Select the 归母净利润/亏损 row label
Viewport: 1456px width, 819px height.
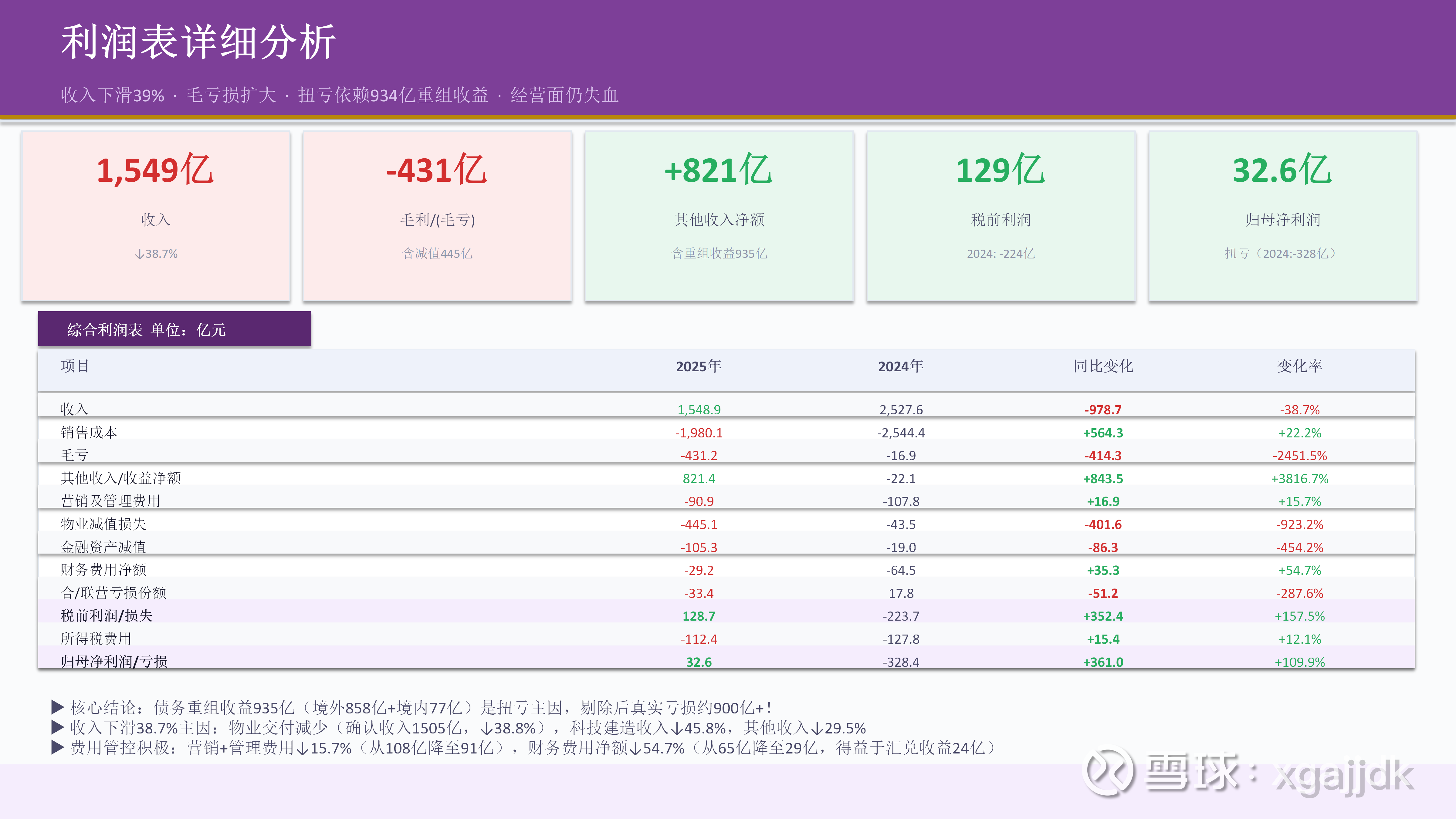tap(113, 661)
